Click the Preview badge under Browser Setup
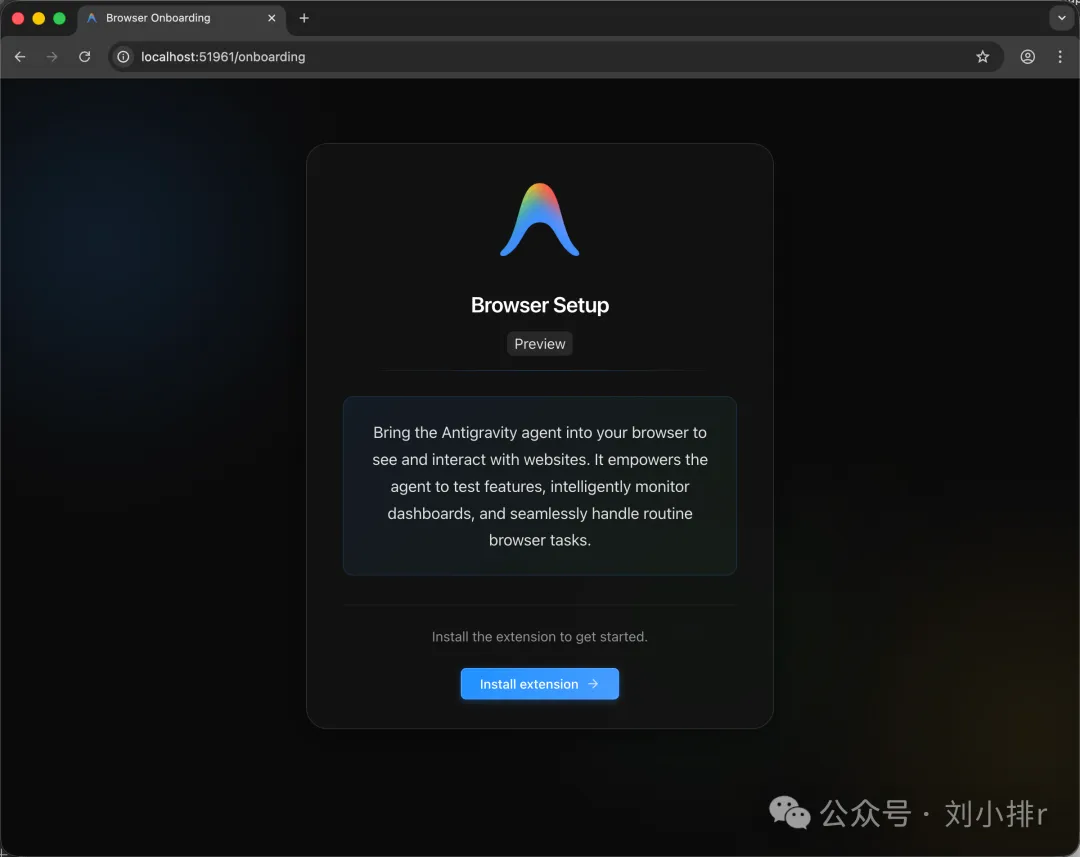Screen dimensions: 1080x857 (540, 343)
